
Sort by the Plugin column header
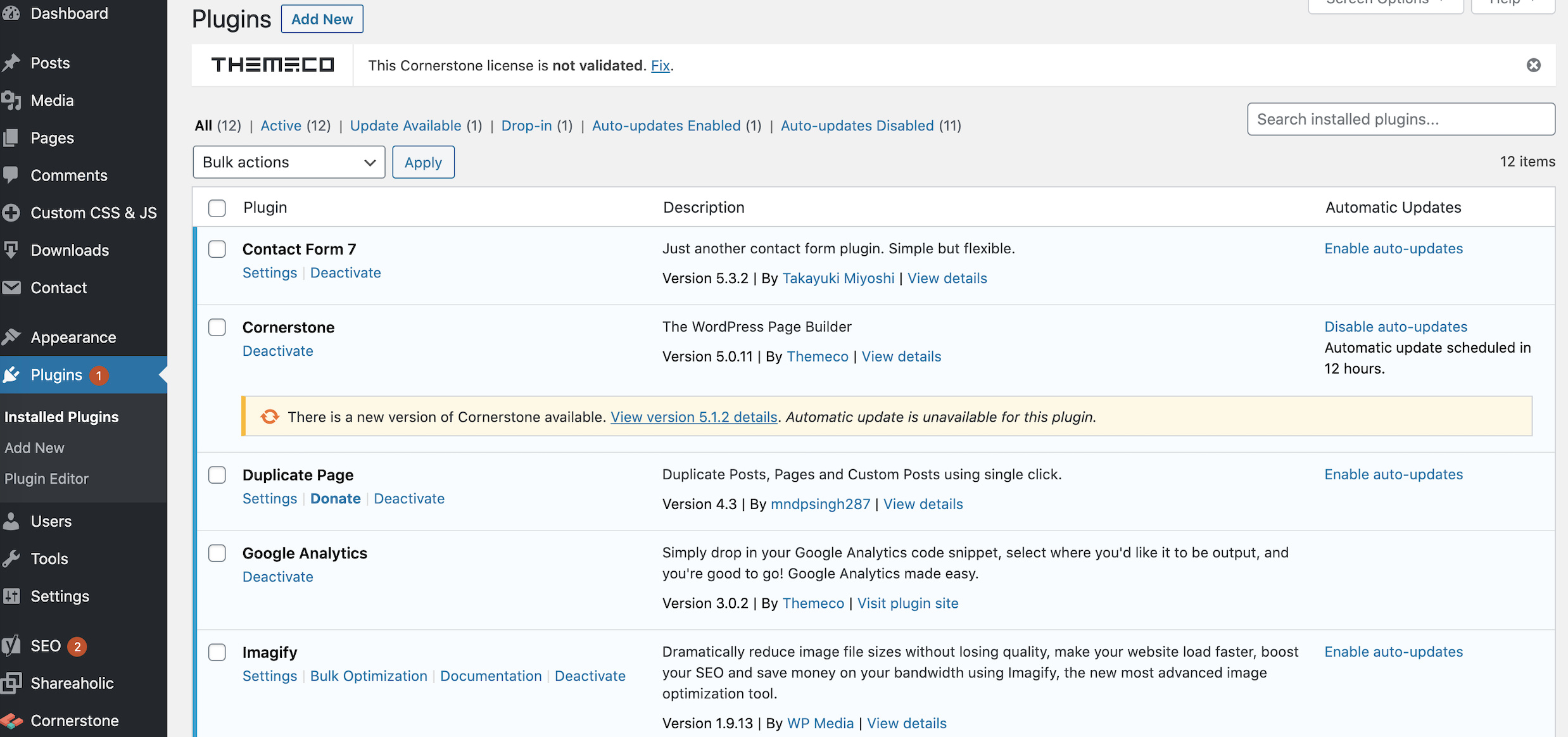point(265,208)
